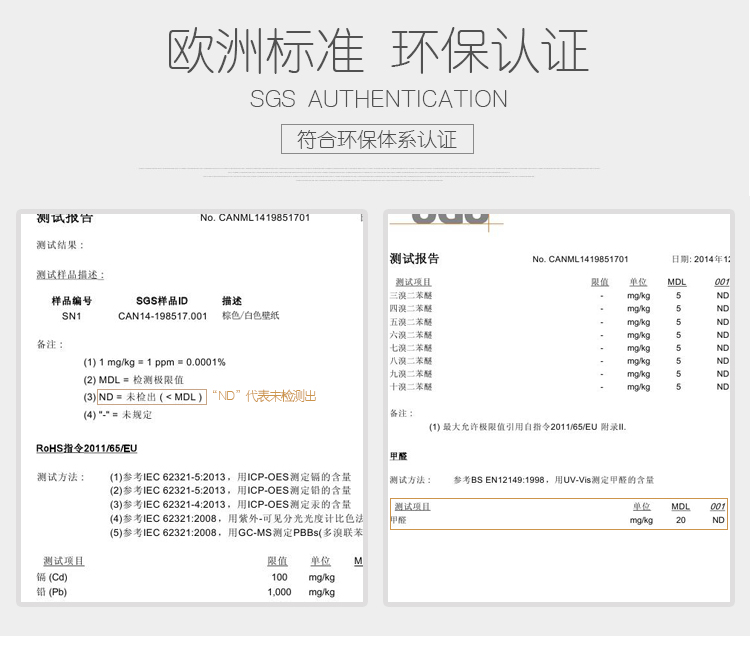Click the note "-" = 未规定
Screen dimensions: 750x648
click(118, 415)
